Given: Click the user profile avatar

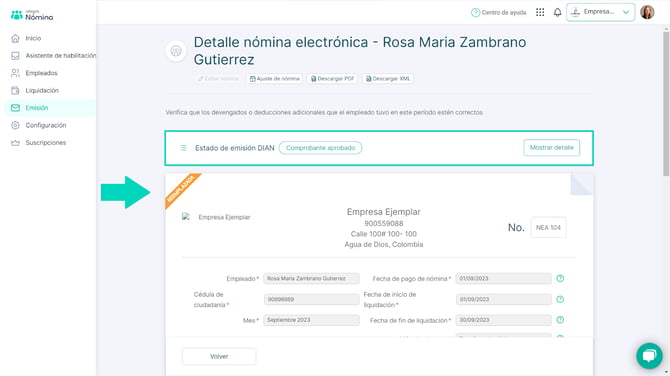Looking at the screenshot, I should coord(647,12).
